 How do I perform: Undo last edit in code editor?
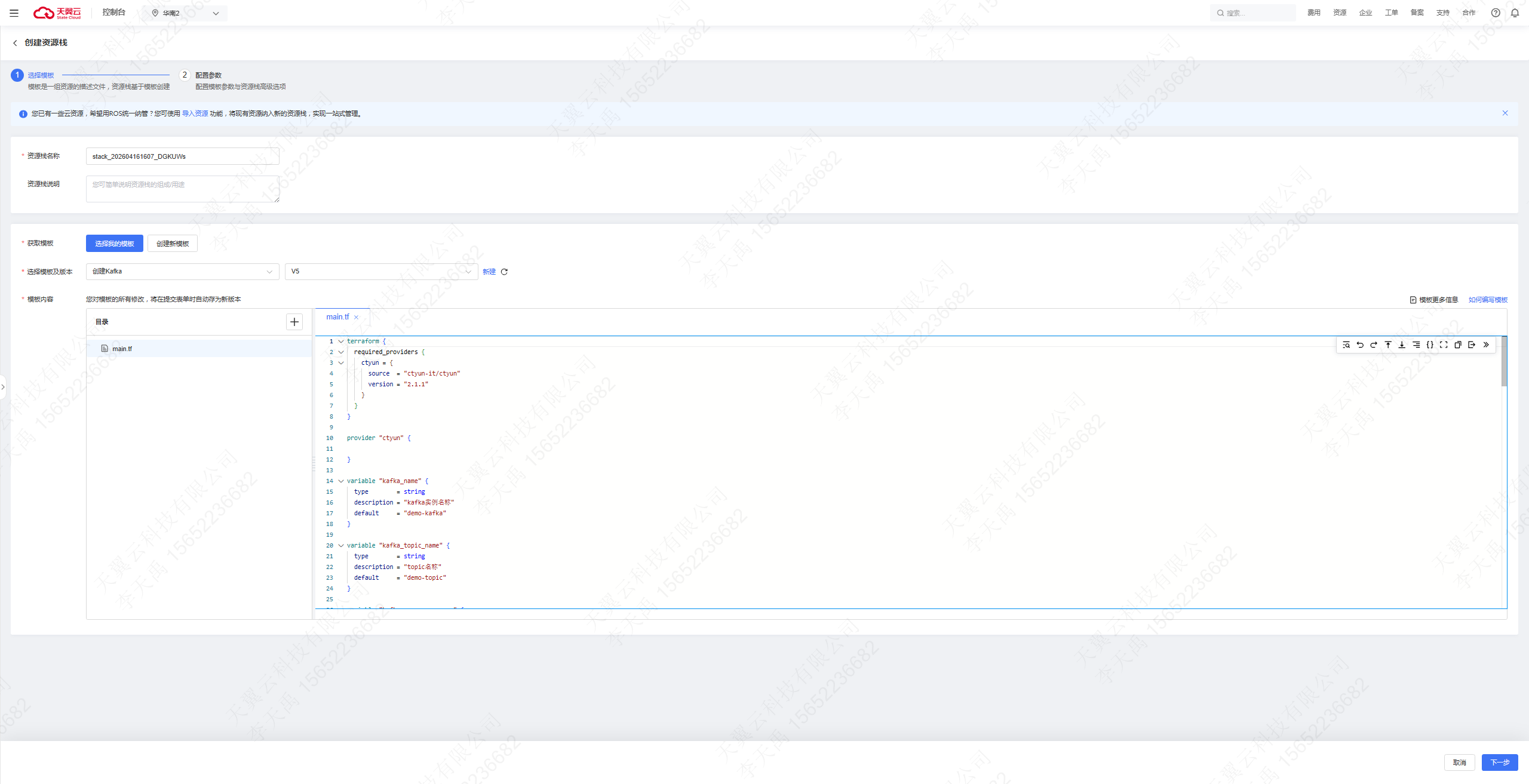(1360, 345)
